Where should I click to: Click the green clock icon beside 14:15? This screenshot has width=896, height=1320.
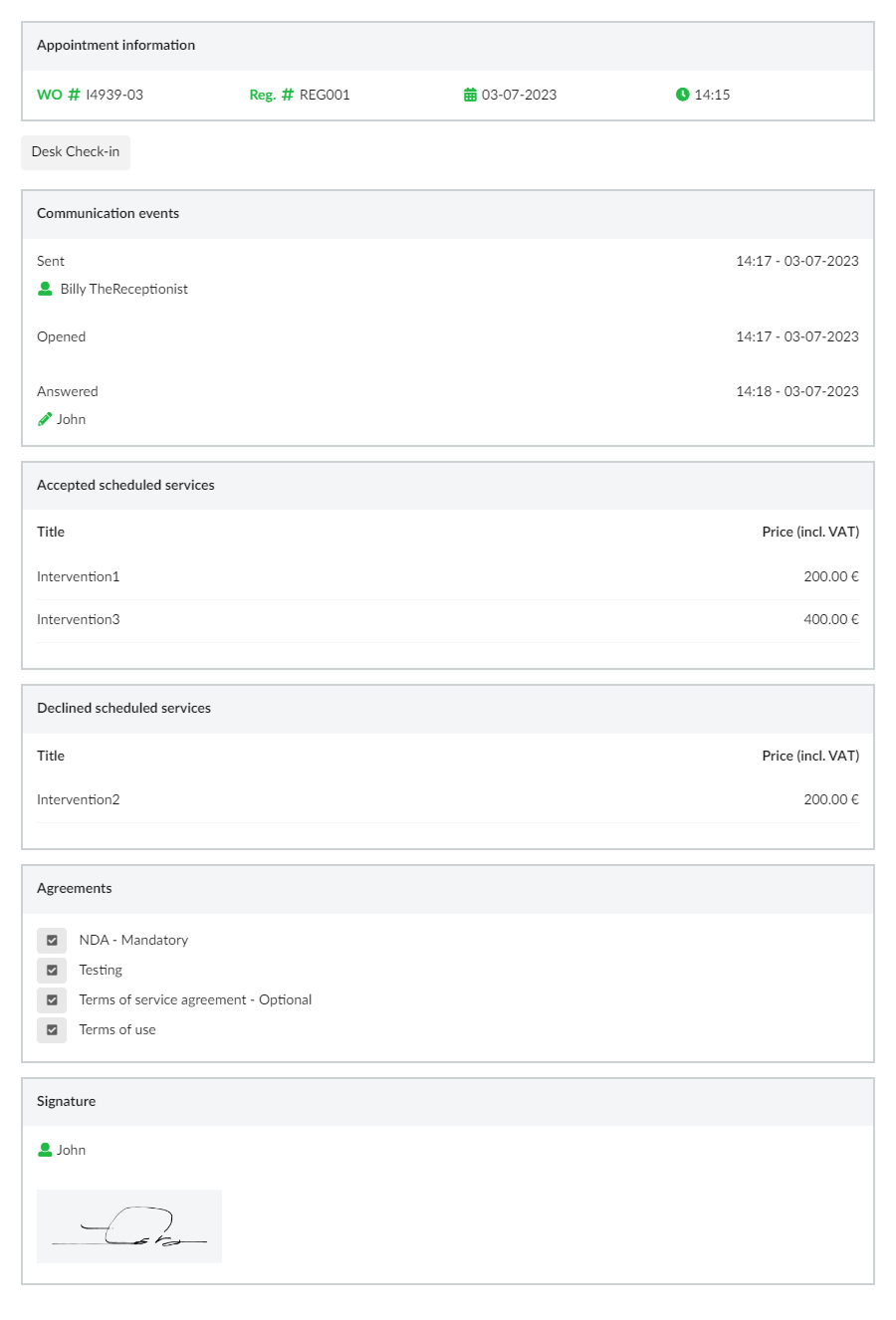tap(682, 95)
